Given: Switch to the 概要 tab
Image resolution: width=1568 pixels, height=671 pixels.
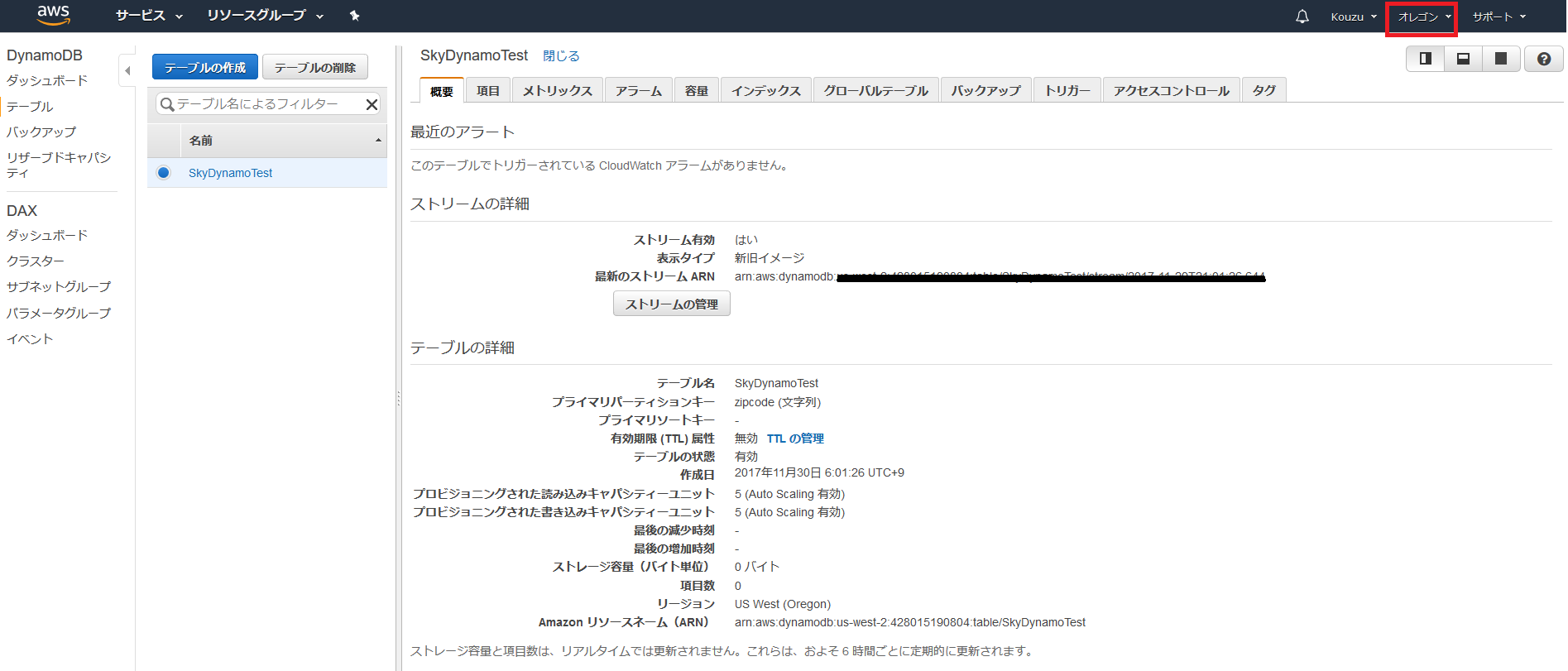Looking at the screenshot, I should (442, 90).
